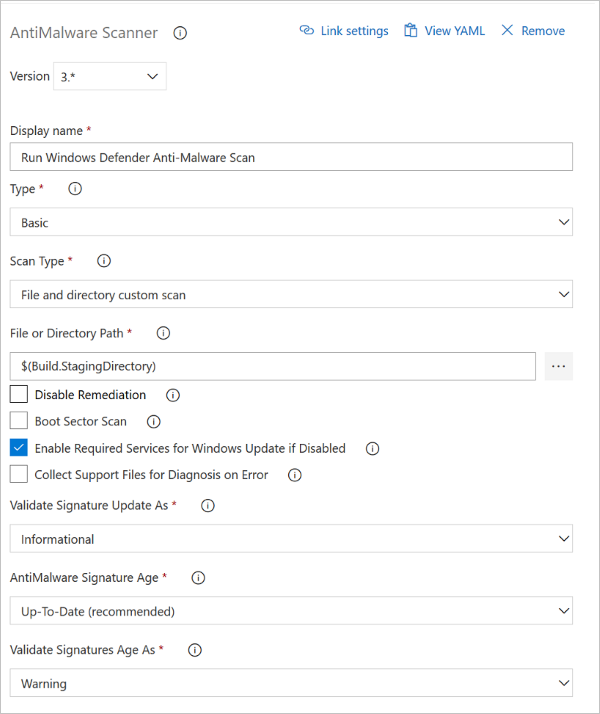The image size is (600, 714).
Task: Click the View YAML link text
Action: pyautogui.click(x=455, y=31)
